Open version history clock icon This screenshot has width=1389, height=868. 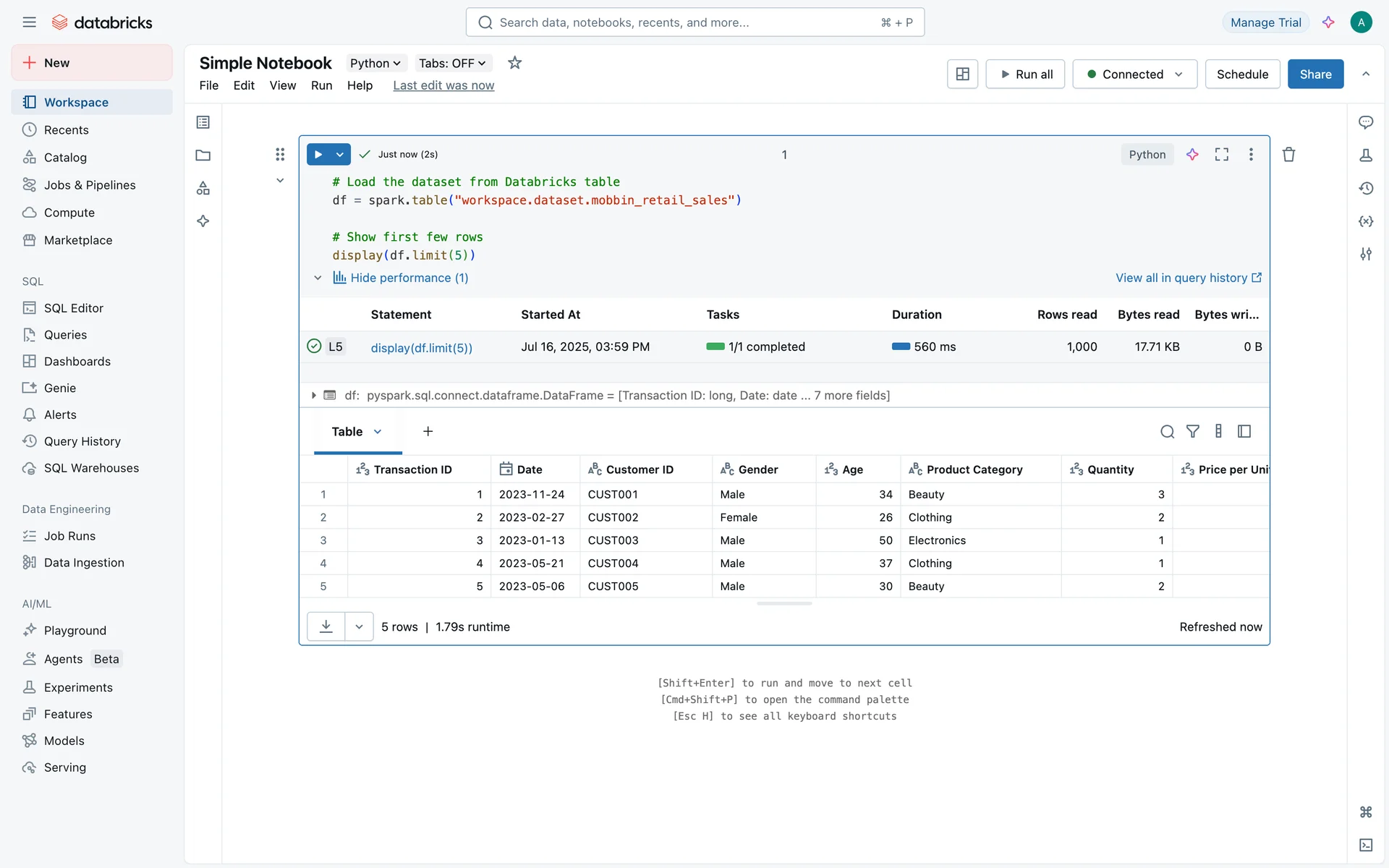1366,188
